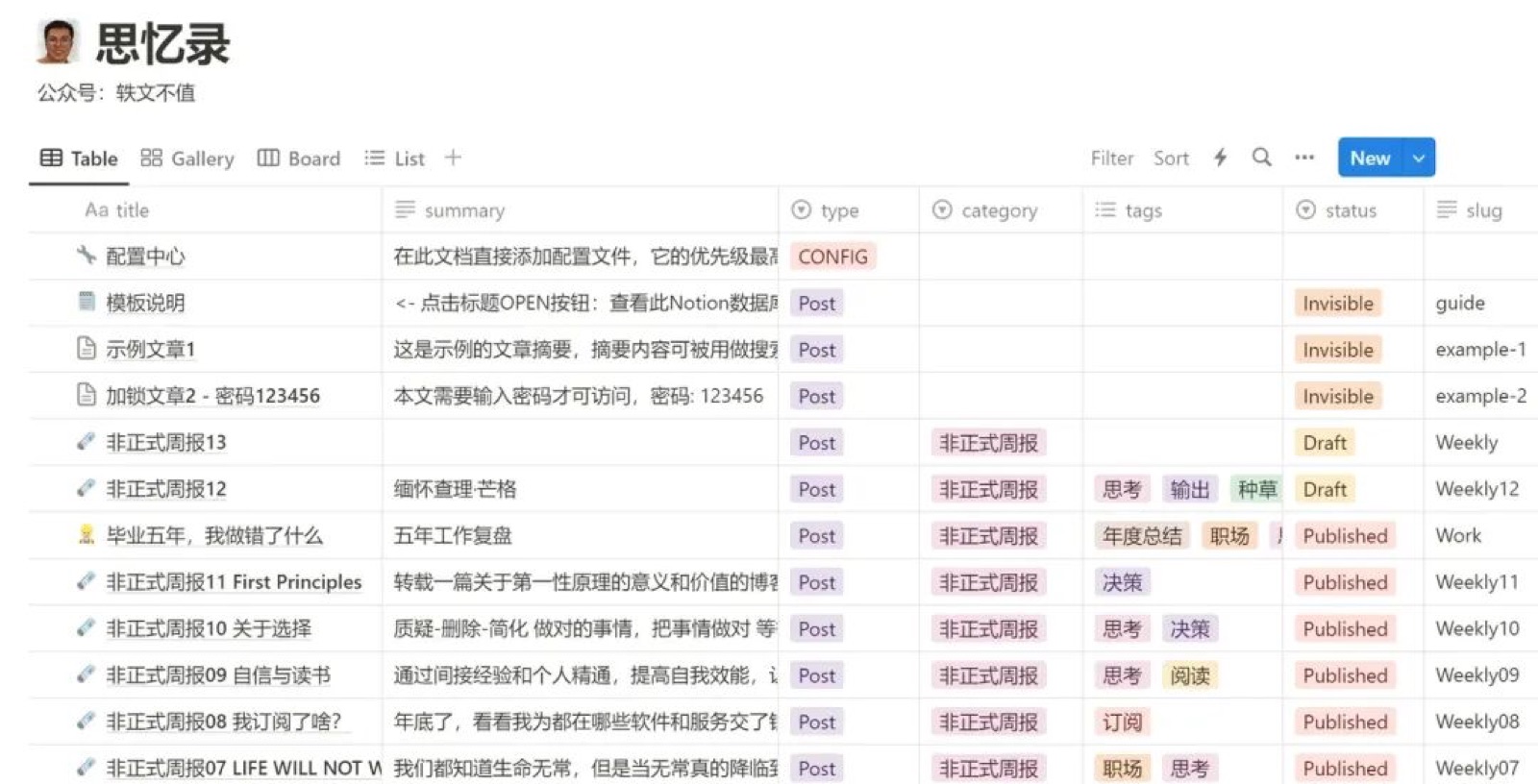Image resolution: width=1538 pixels, height=784 pixels.
Task: Click the document icon for 示例文章1
Action: click(87, 348)
